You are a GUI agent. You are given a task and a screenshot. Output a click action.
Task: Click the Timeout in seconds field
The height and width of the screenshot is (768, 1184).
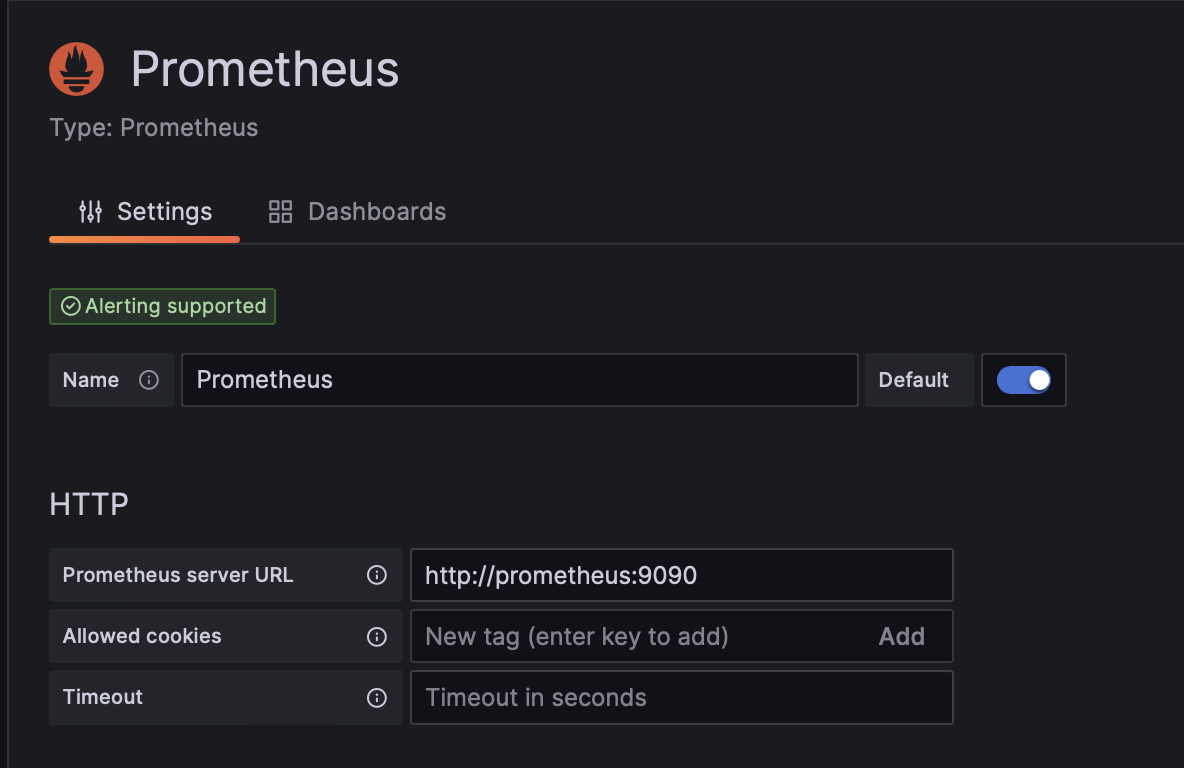click(x=681, y=697)
